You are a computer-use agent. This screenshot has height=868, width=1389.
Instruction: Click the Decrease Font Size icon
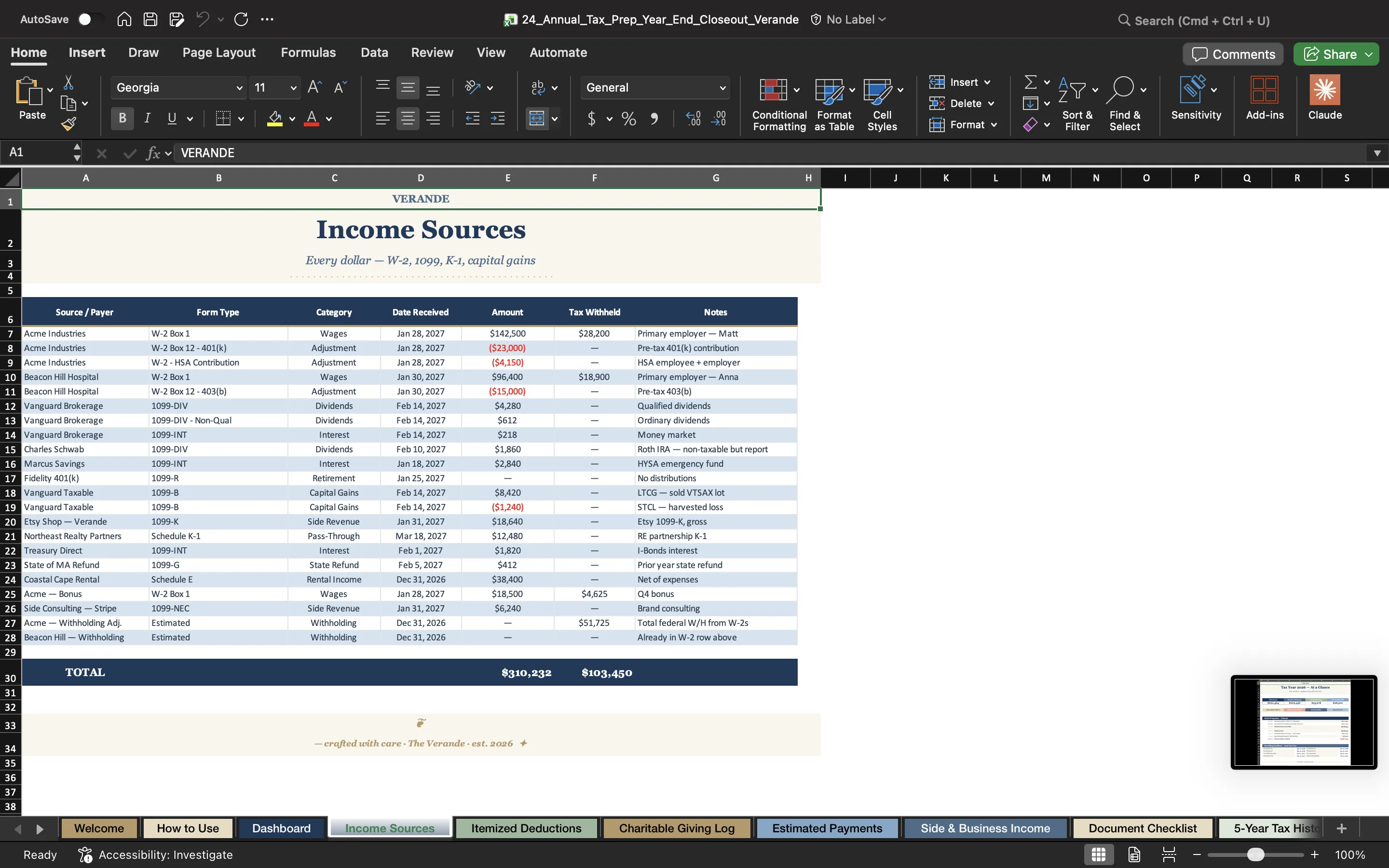340,87
